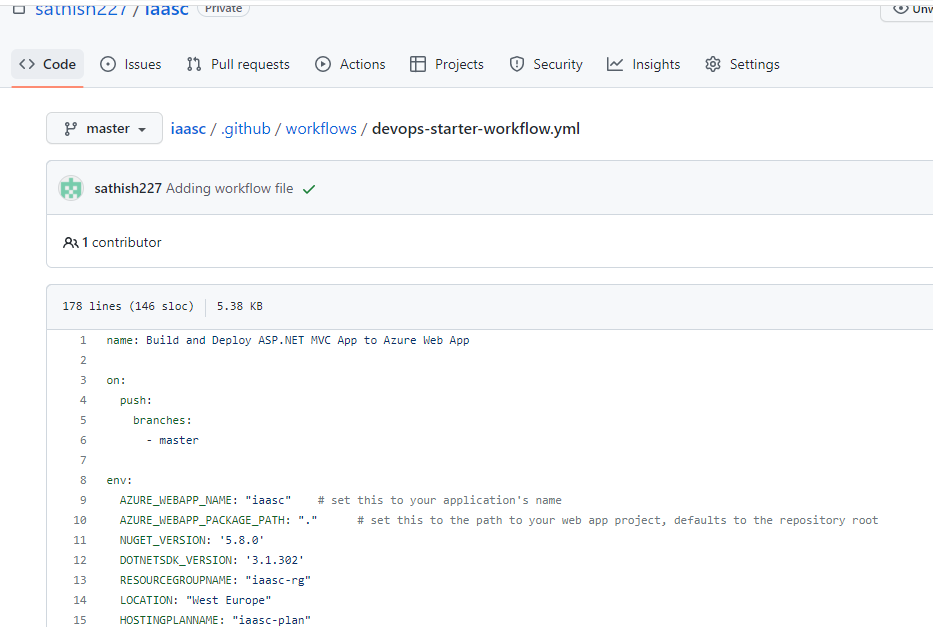The height and width of the screenshot is (627, 933).
Task: View the Insights tab
Action: (644, 64)
